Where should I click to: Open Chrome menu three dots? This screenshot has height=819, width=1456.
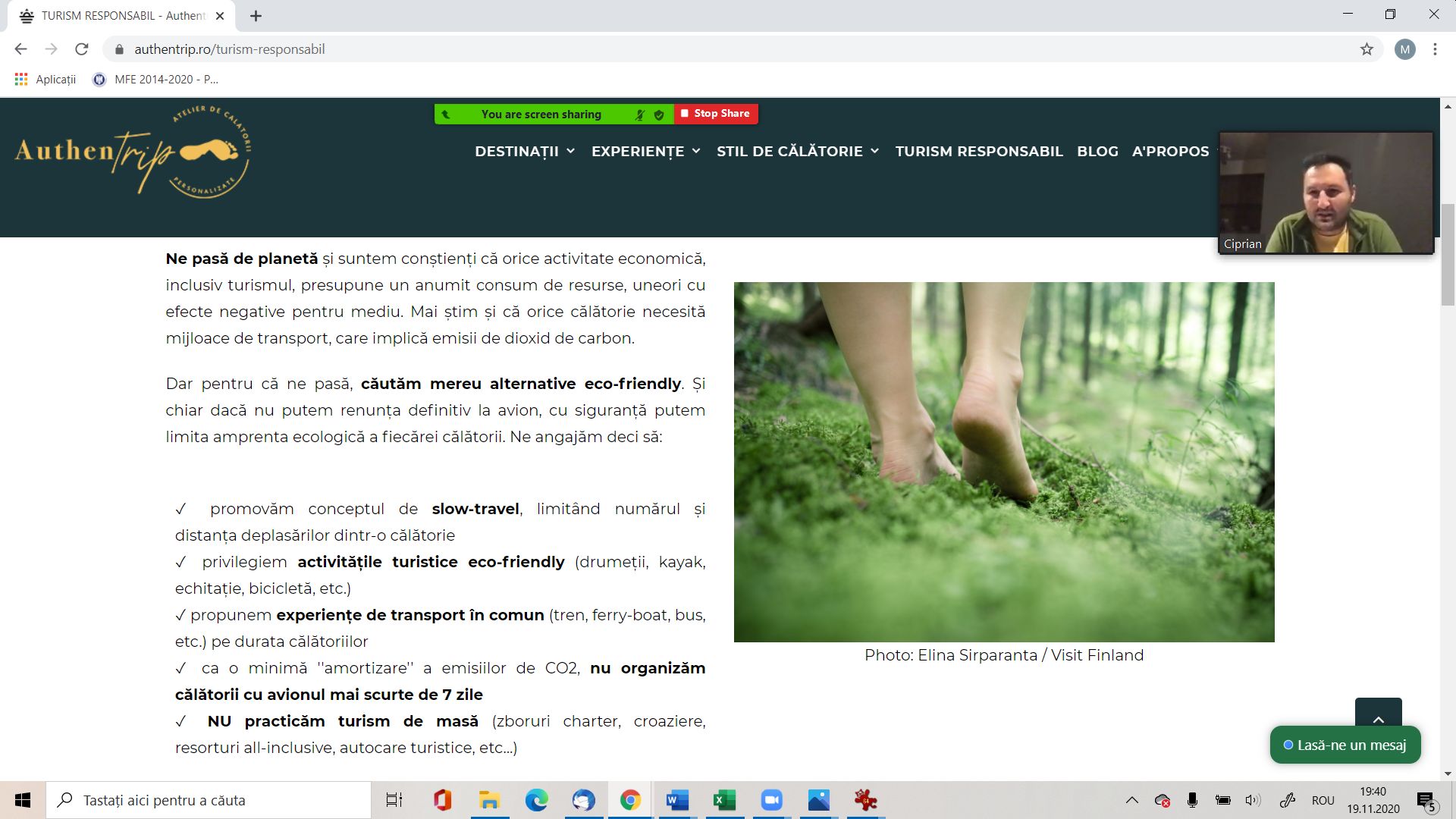(x=1435, y=49)
